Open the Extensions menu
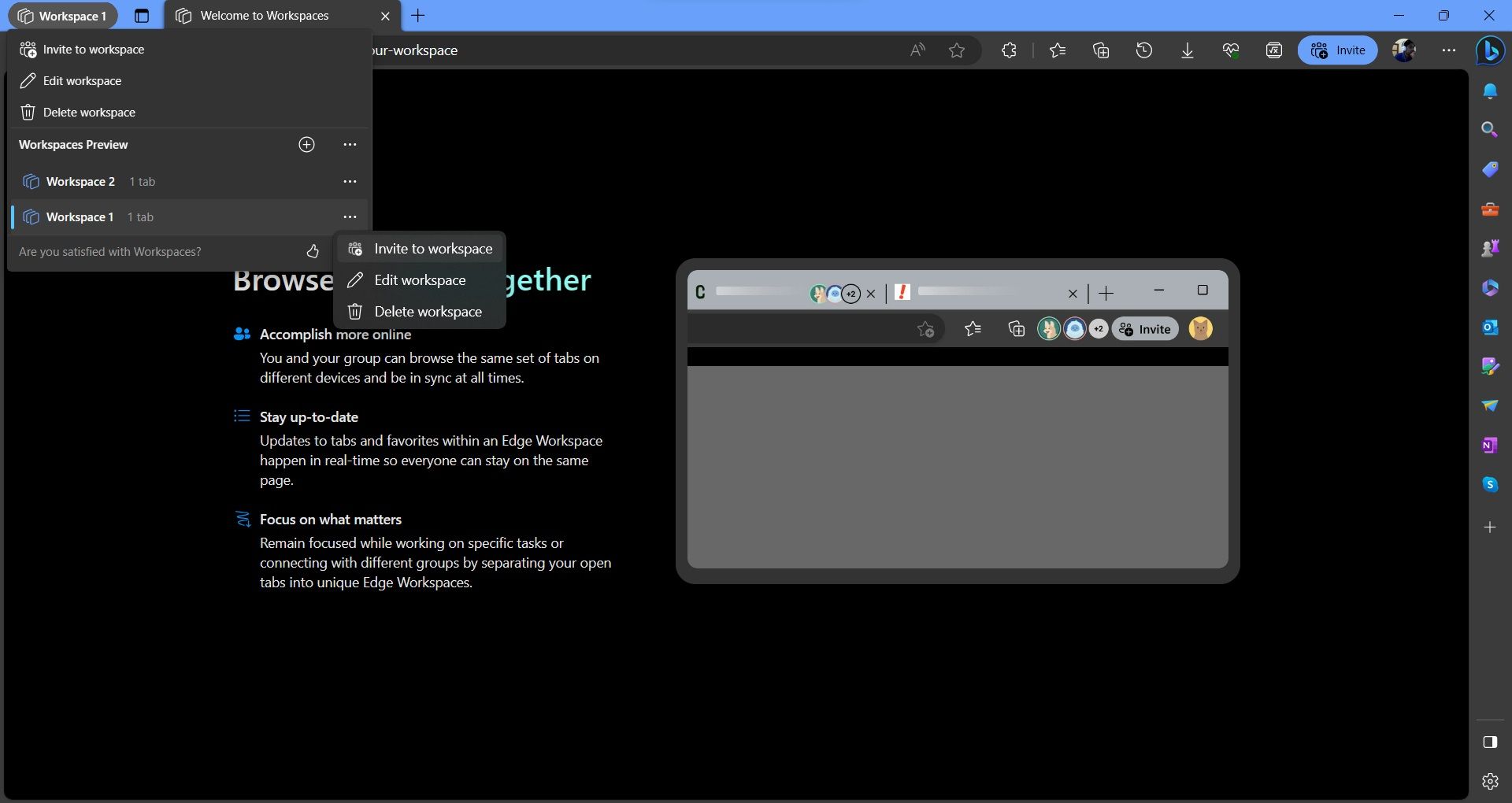 1009,50
